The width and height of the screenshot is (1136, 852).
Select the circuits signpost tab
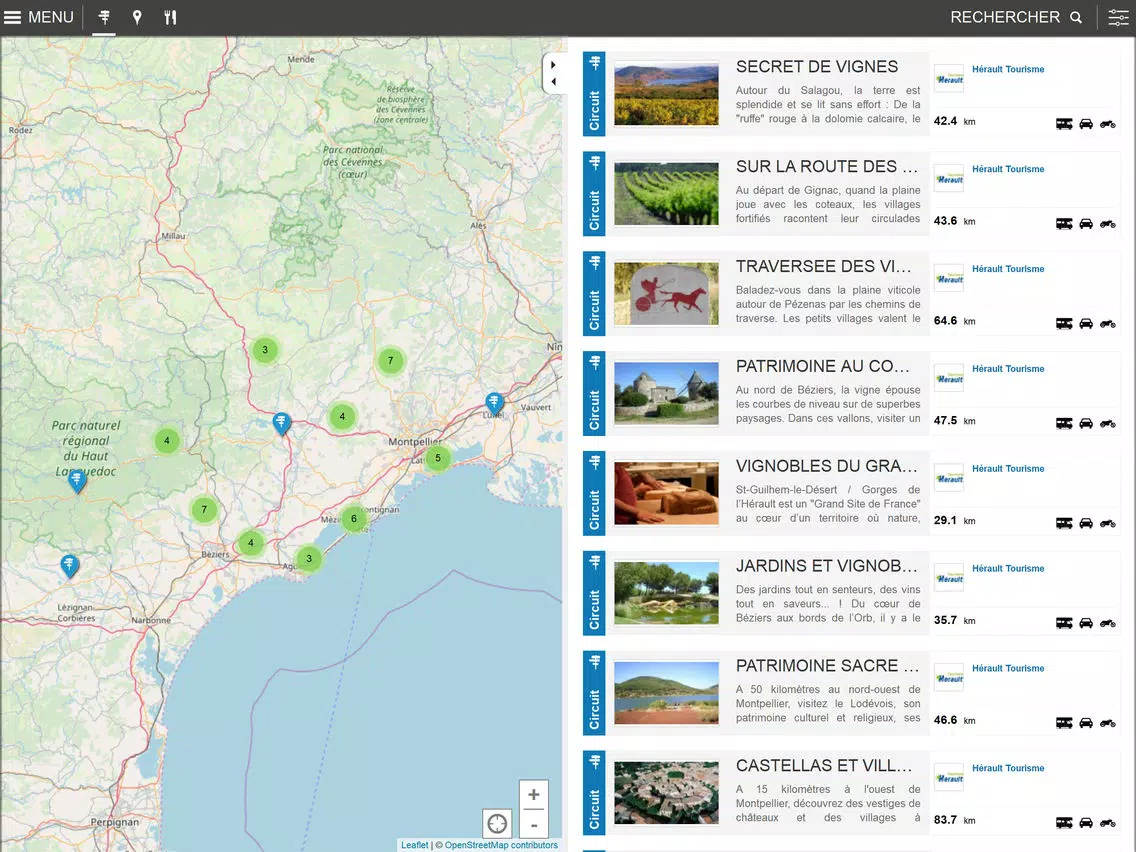click(x=104, y=17)
